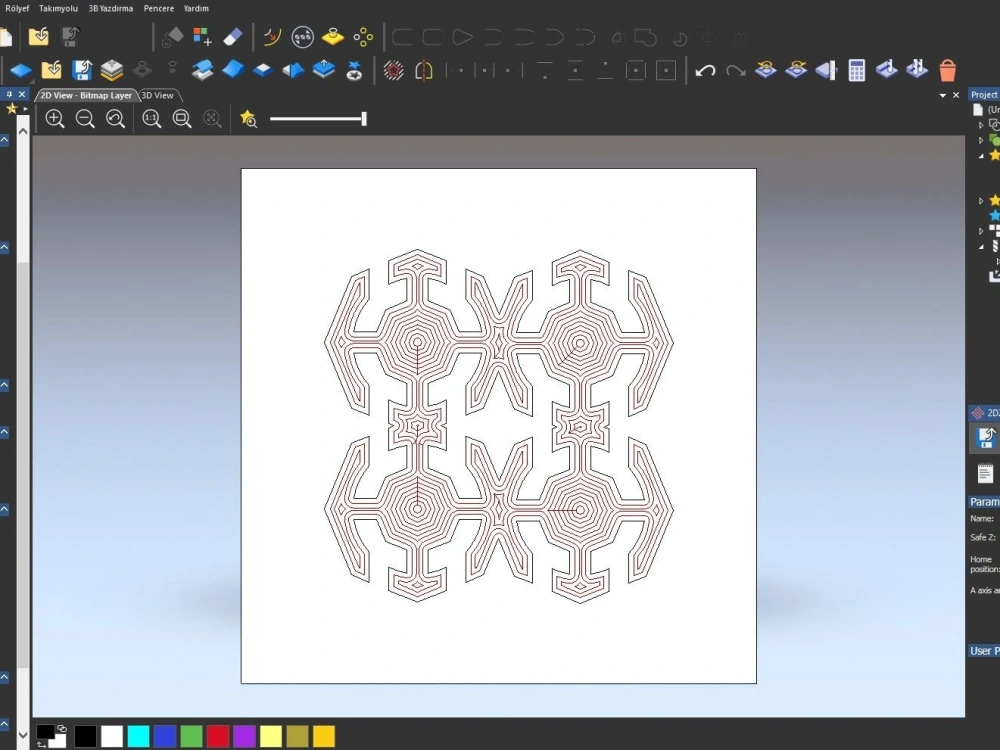Select the purple color swatch

pos(244,736)
